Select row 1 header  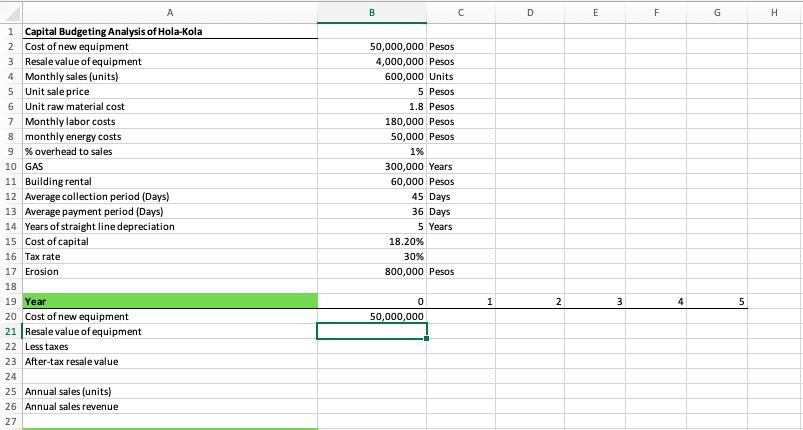(11, 32)
